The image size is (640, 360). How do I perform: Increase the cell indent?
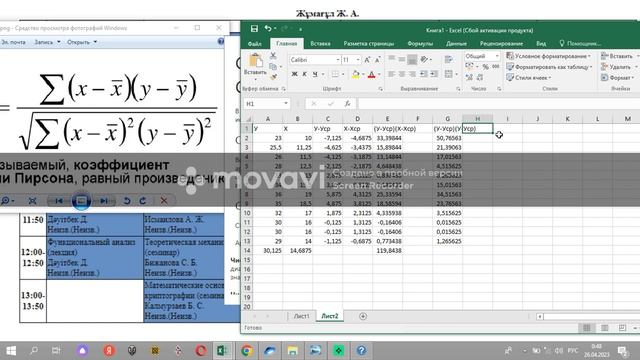(434, 74)
